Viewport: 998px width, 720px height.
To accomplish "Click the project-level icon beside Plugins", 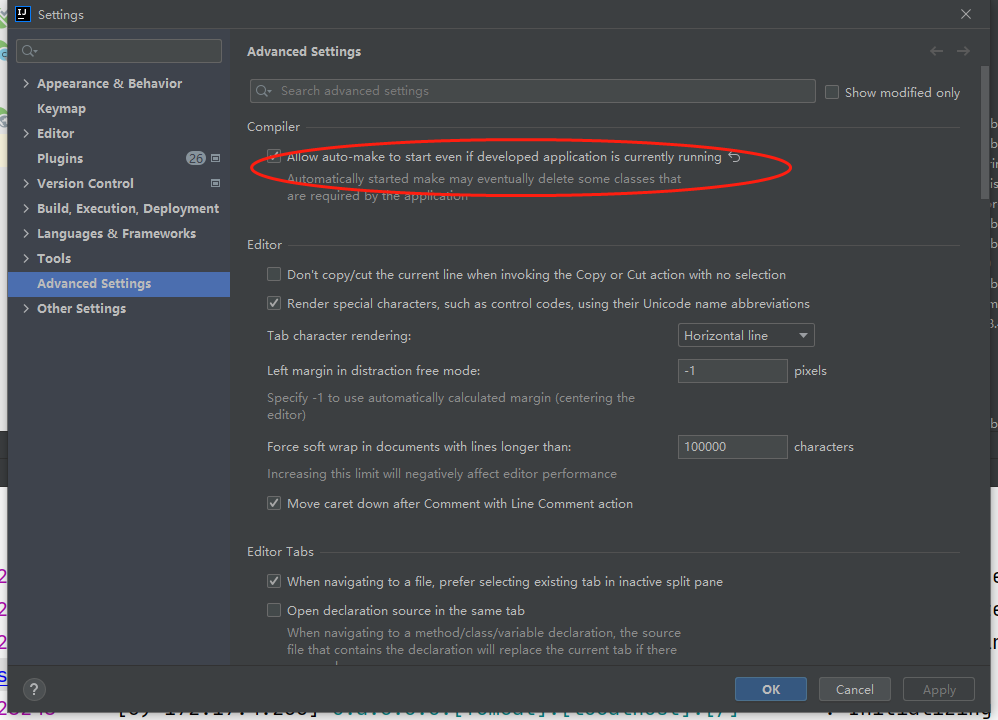I will (216, 159).
